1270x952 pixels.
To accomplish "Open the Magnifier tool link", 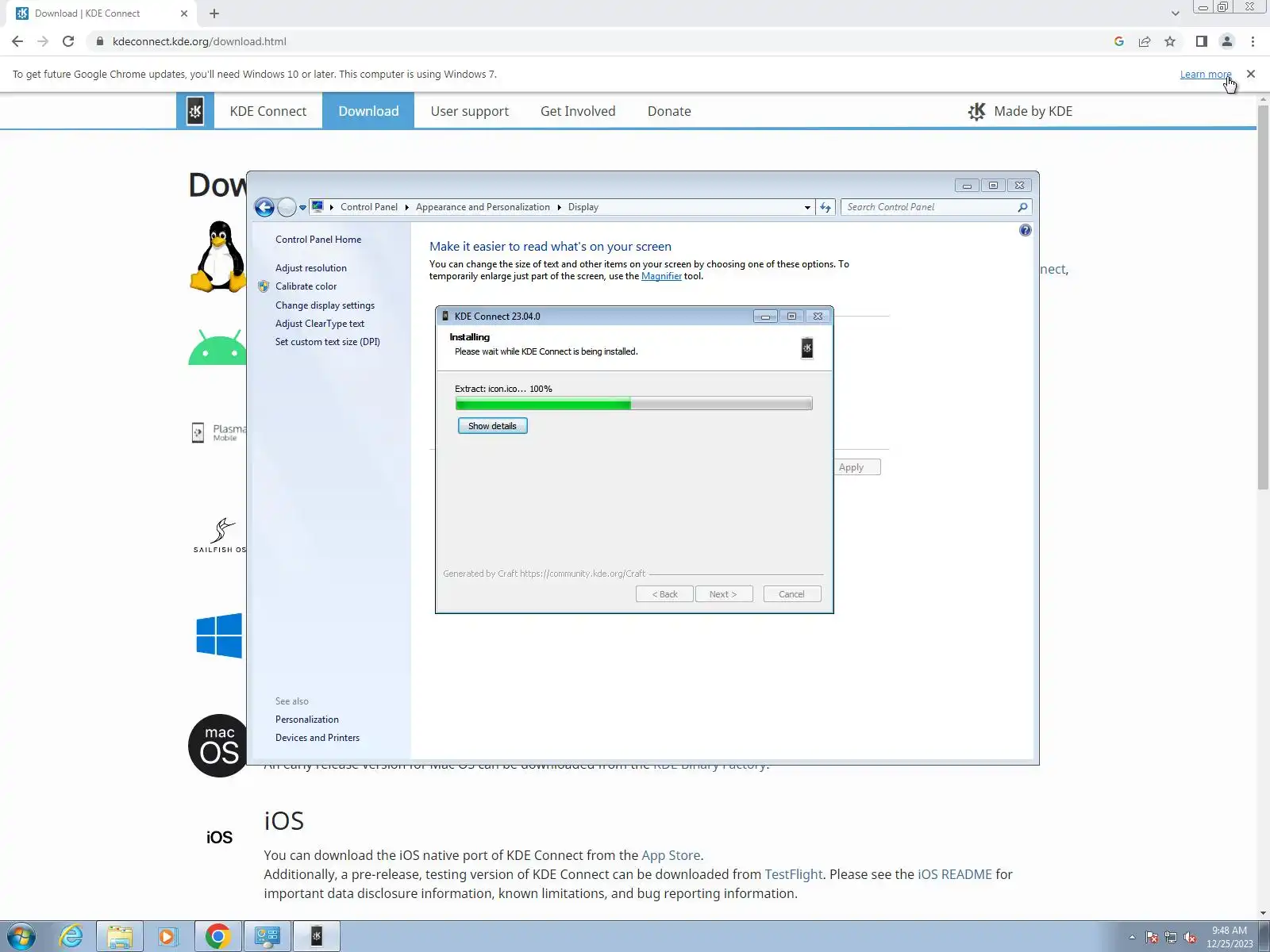I will pos(661,276).
